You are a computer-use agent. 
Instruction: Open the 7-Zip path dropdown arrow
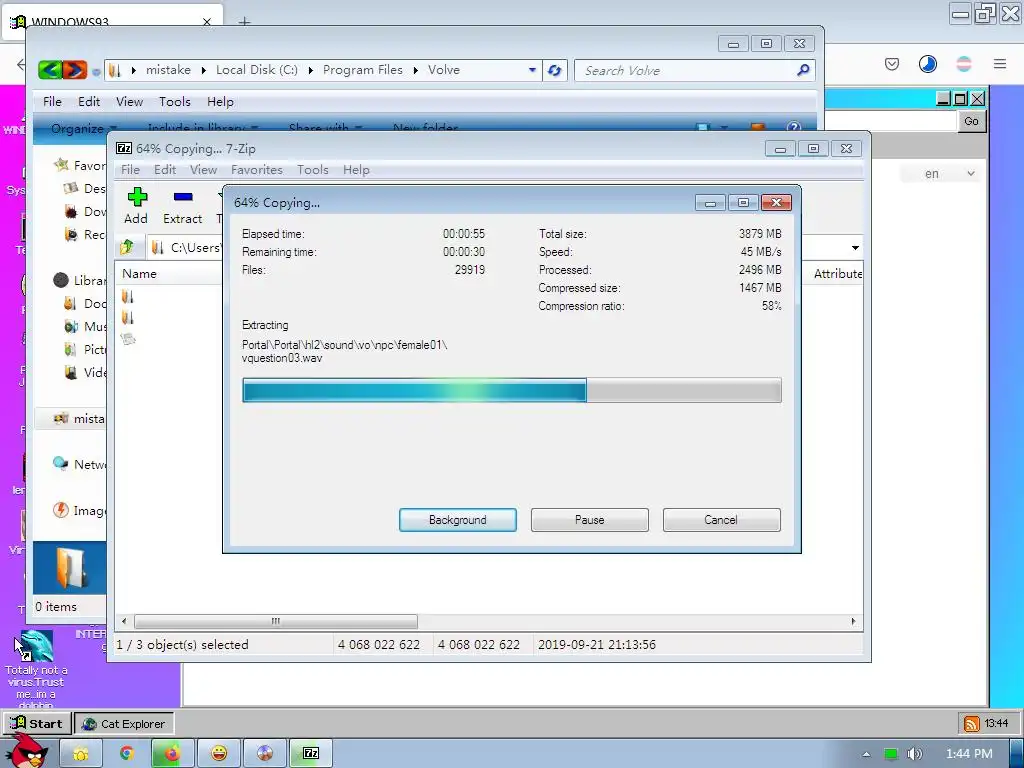[855, 248]
